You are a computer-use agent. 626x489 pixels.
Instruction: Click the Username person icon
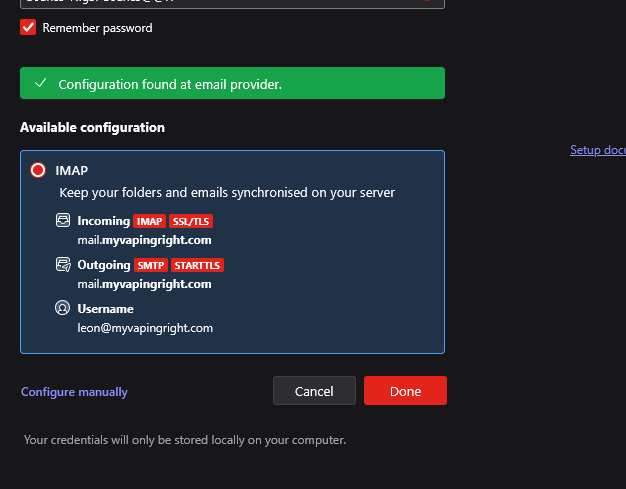tap(63, 309)
